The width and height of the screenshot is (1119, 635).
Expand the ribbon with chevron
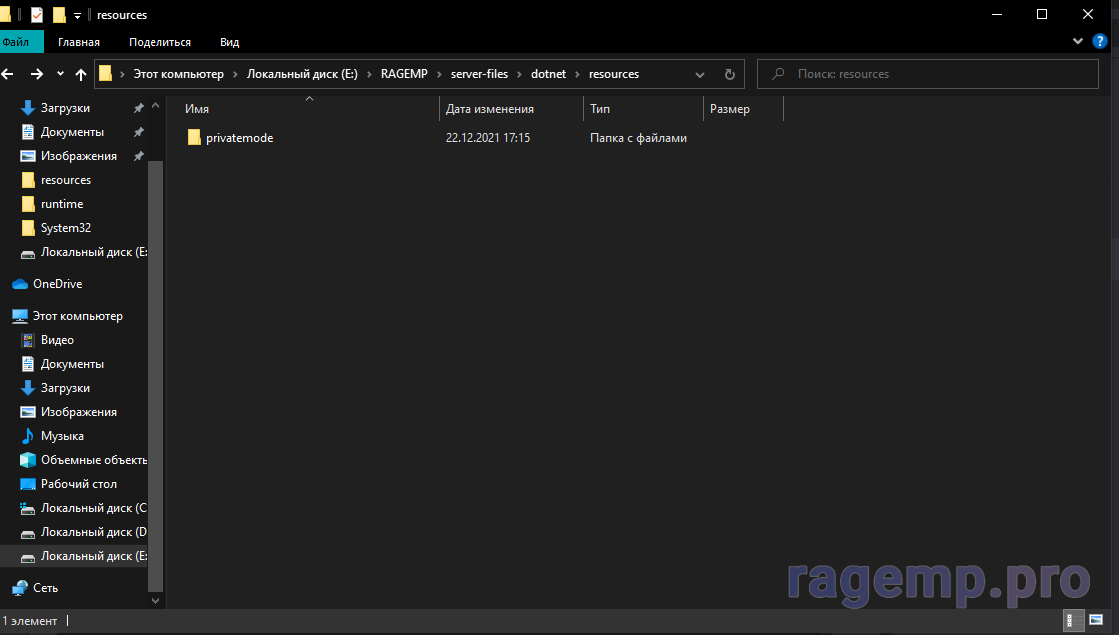1078,41
